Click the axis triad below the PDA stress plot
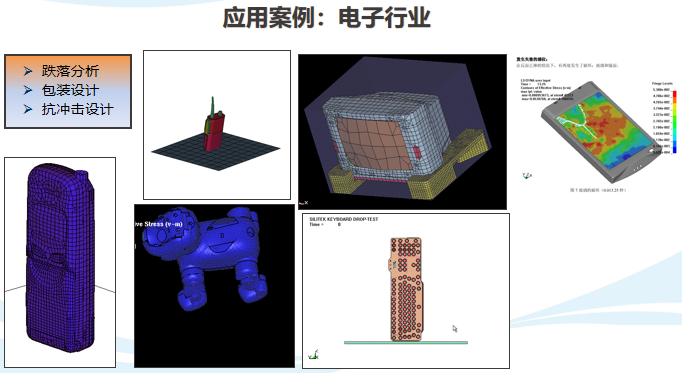Image resolution: width=696 pixels, height=388 pixels. (527, 176)
